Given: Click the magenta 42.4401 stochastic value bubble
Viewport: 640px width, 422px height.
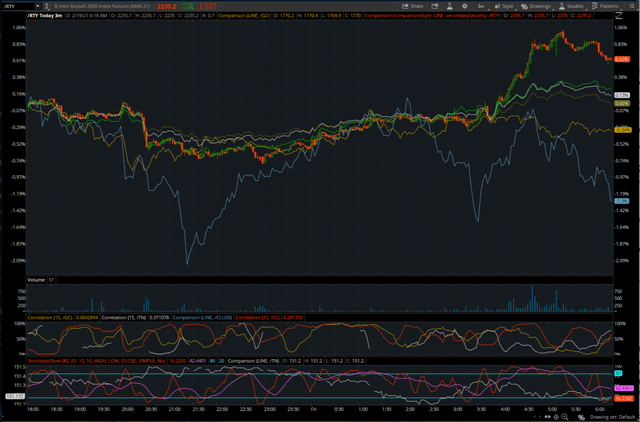Looking at the screenshot, I should (x=624, y=388).
